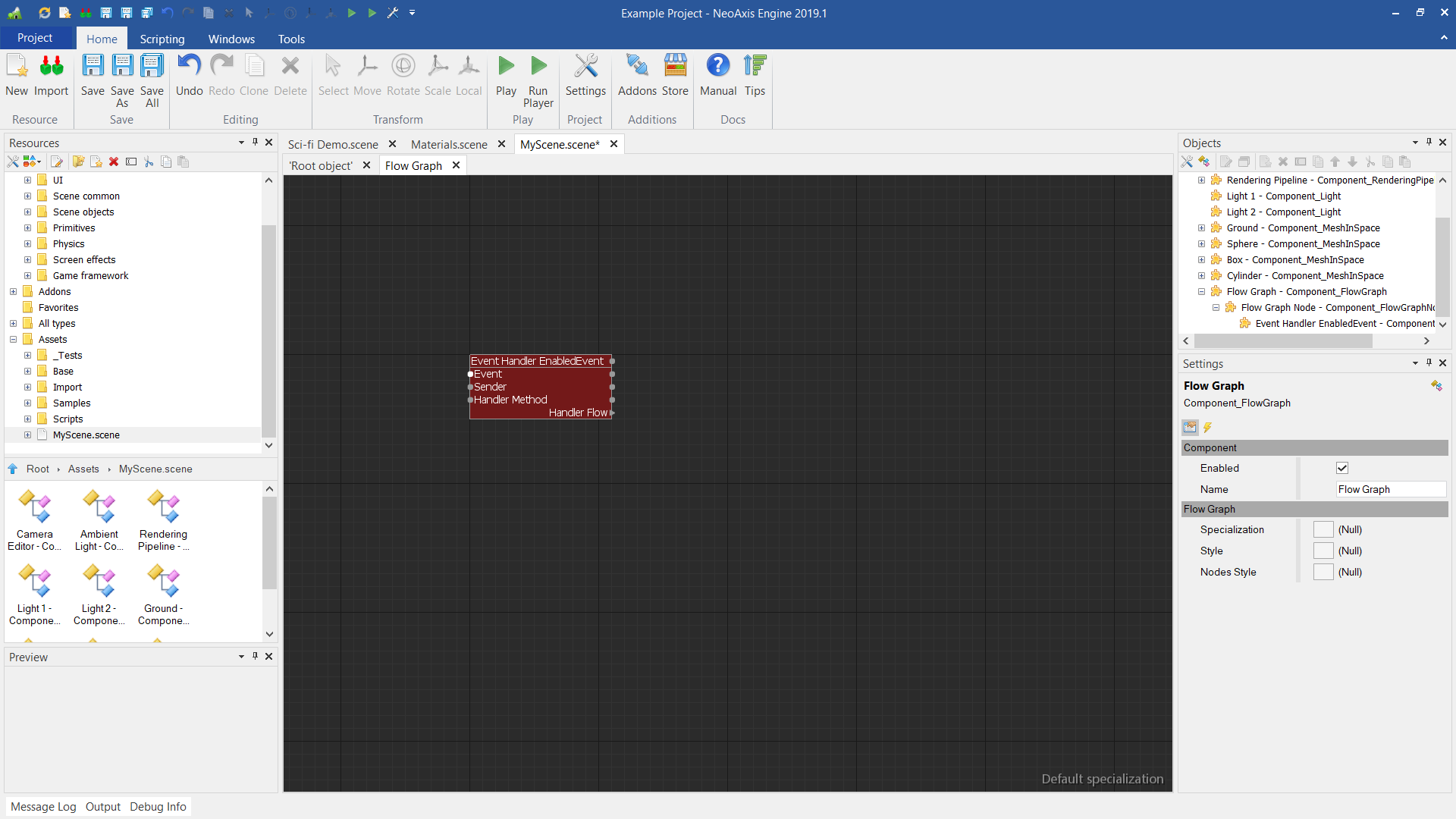This screenshot has height=819, width=1456.
Task: Collapse the Flow Graph tree node
Action: click(x=1201, y=291)
